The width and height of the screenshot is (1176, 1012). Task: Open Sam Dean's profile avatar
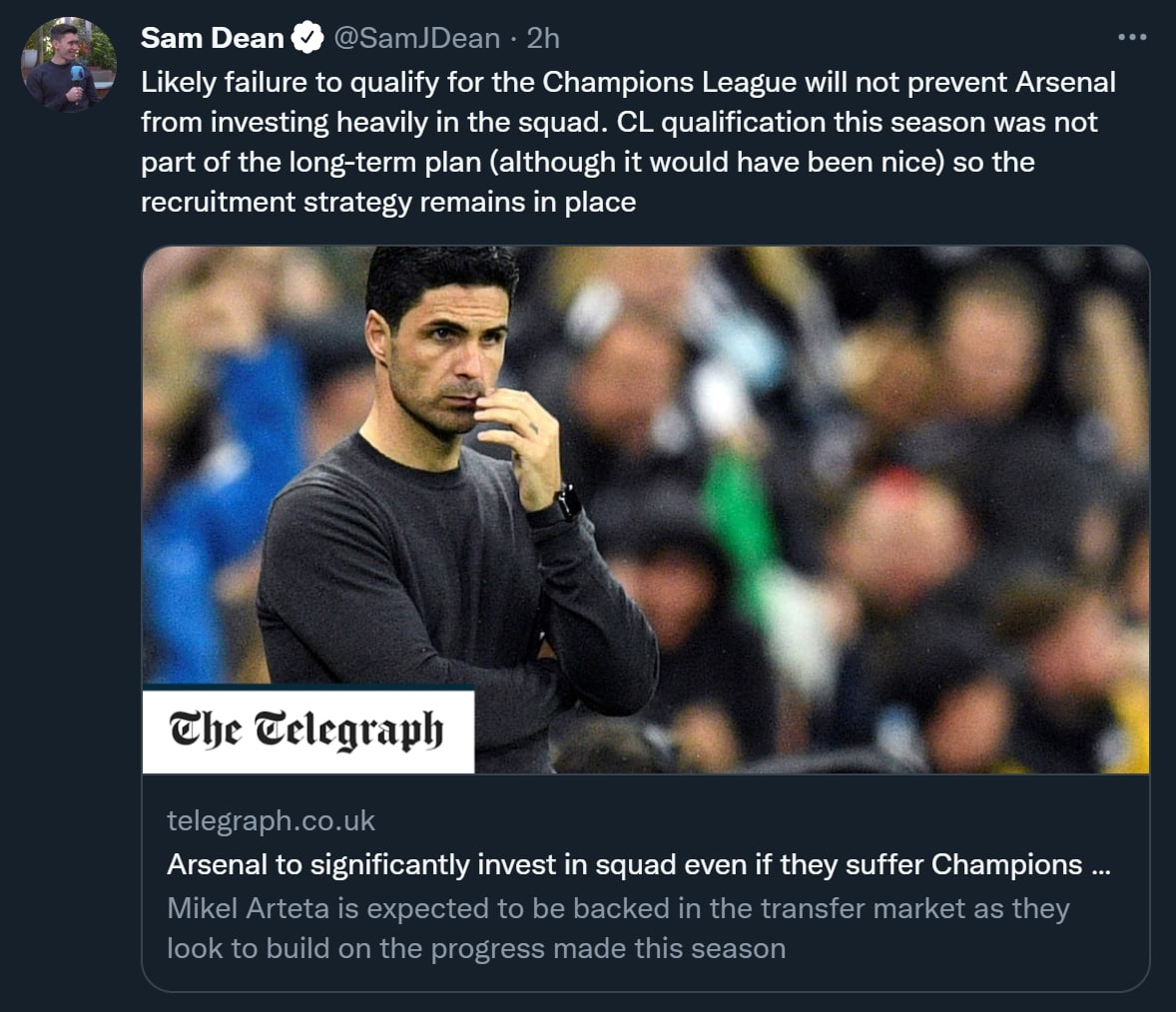[69, 66]
